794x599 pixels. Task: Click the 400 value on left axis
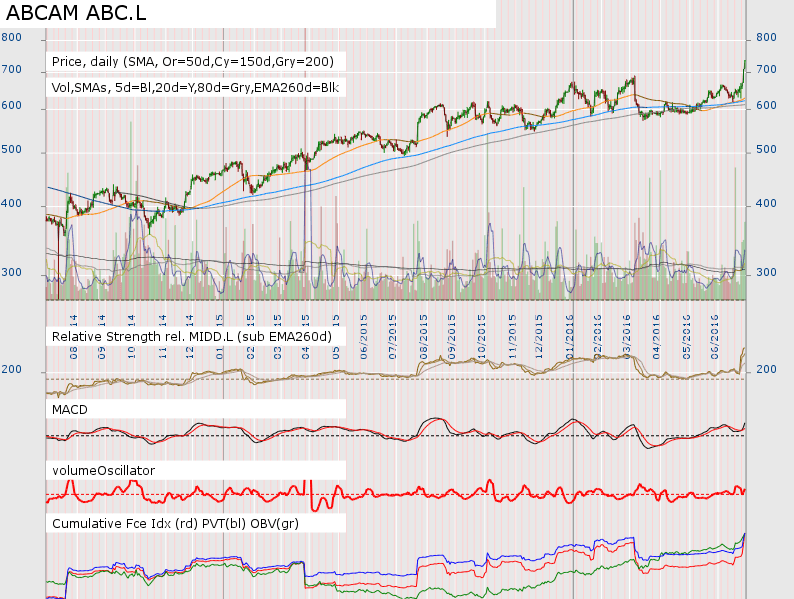pos(11,204)
